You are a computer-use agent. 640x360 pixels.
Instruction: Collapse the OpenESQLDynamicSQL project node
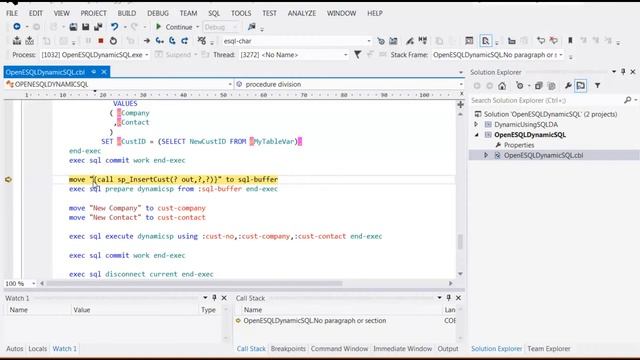[476, 135]
